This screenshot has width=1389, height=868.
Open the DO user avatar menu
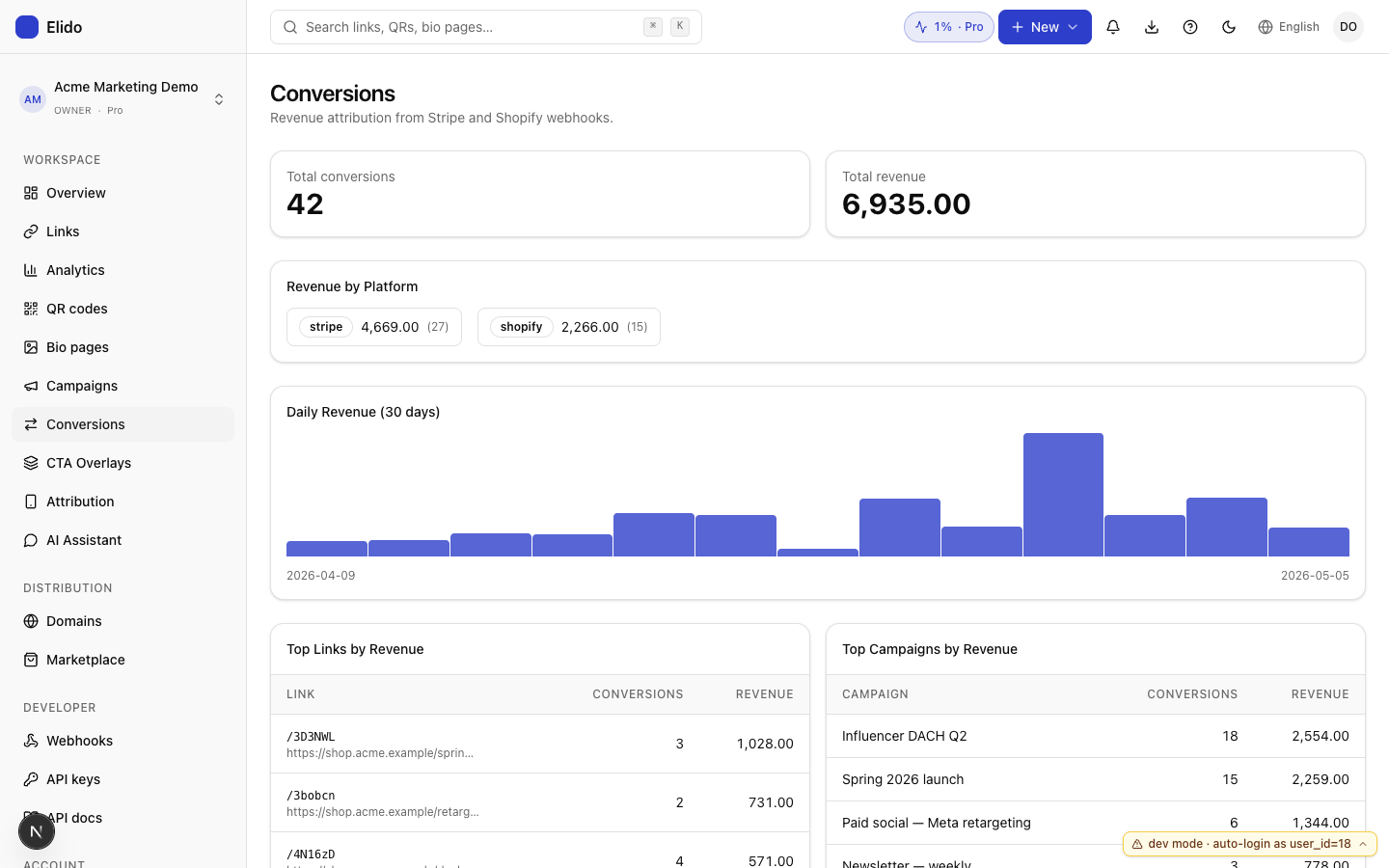1348,27
